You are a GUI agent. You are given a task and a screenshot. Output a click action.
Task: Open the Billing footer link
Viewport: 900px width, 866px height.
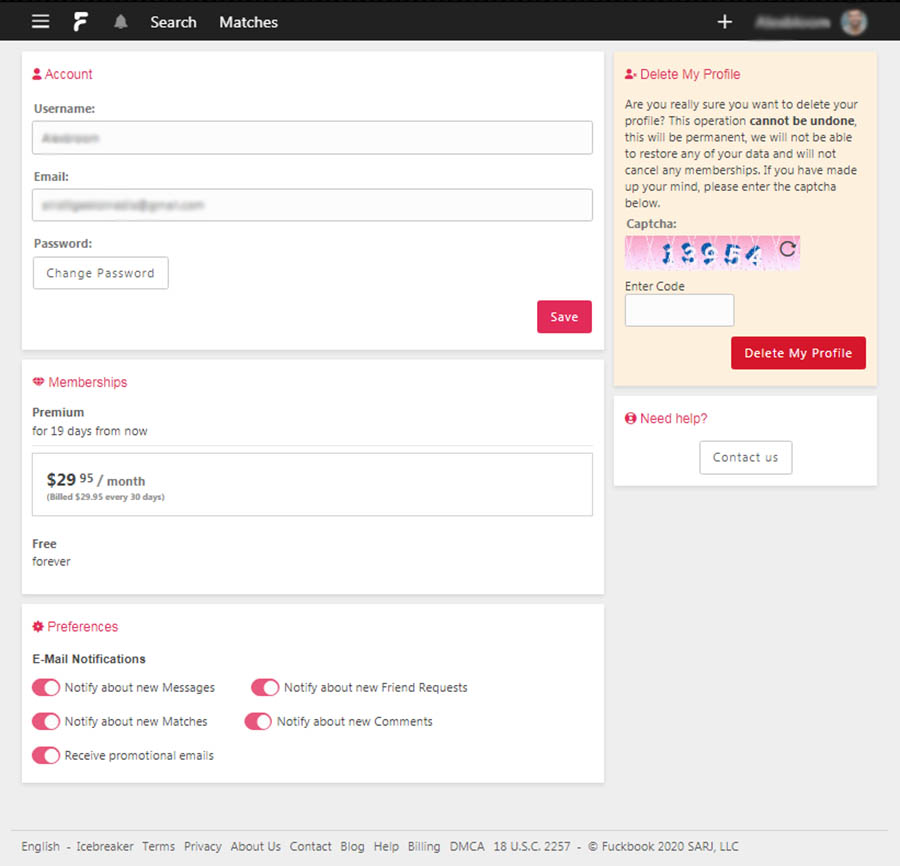tap(424, 846)
